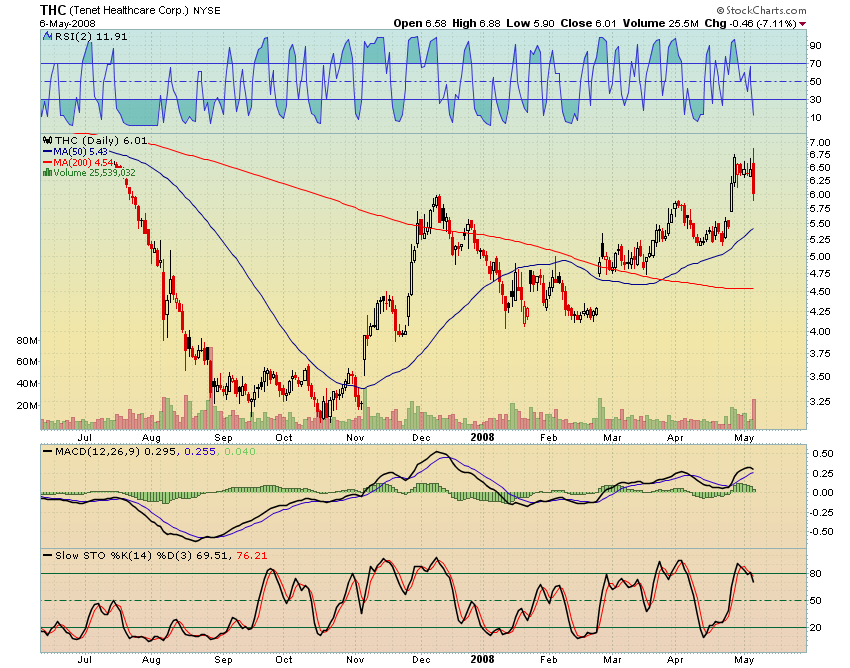Click the Low 5.90 value
The height and width of the screenshot is (668, 850).
pos(530,23)
